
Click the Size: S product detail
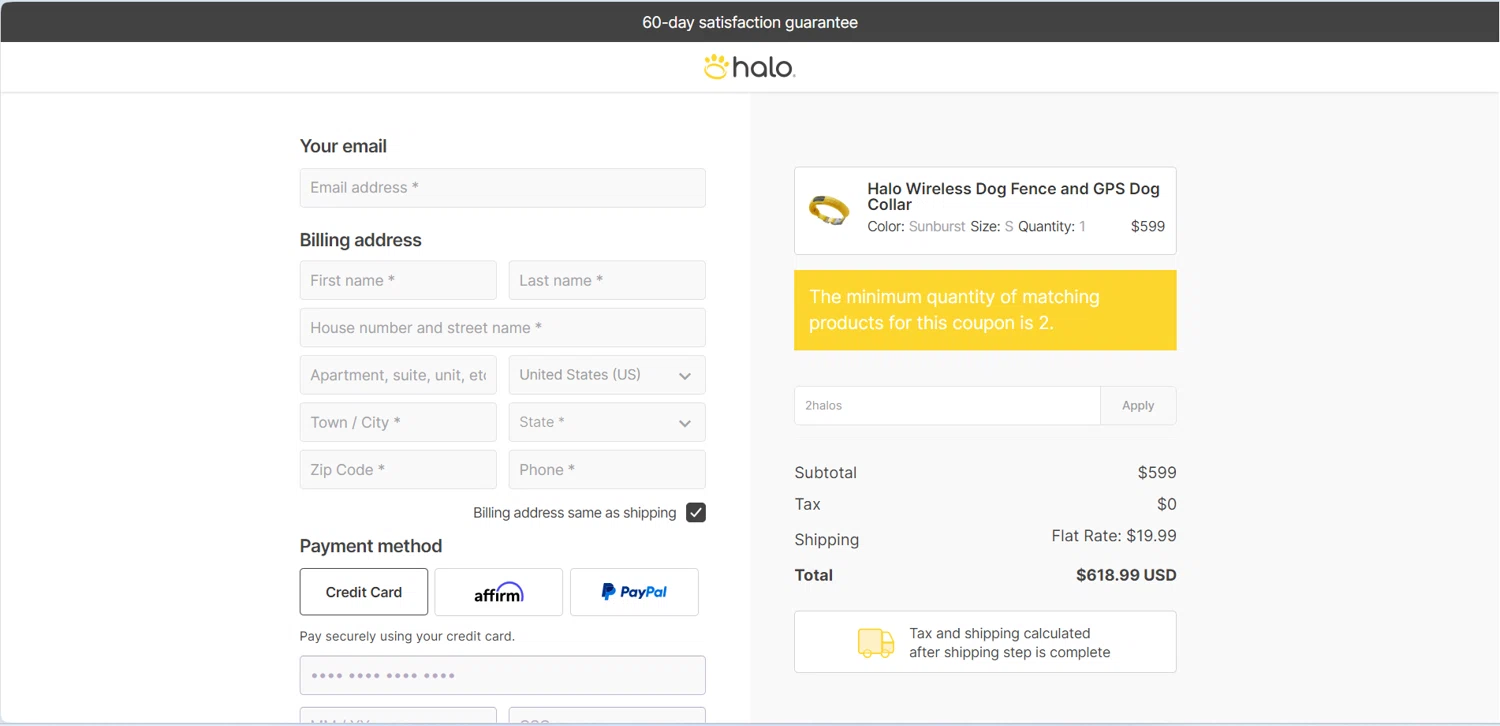992,227
